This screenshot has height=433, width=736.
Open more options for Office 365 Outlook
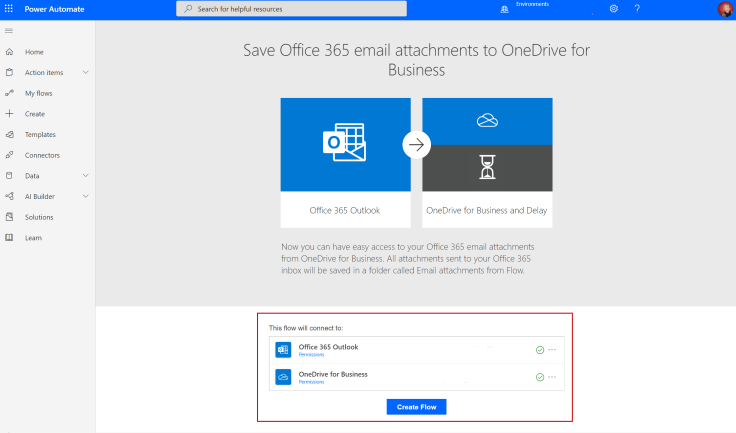pyautogui.click(x=552, y=350)
